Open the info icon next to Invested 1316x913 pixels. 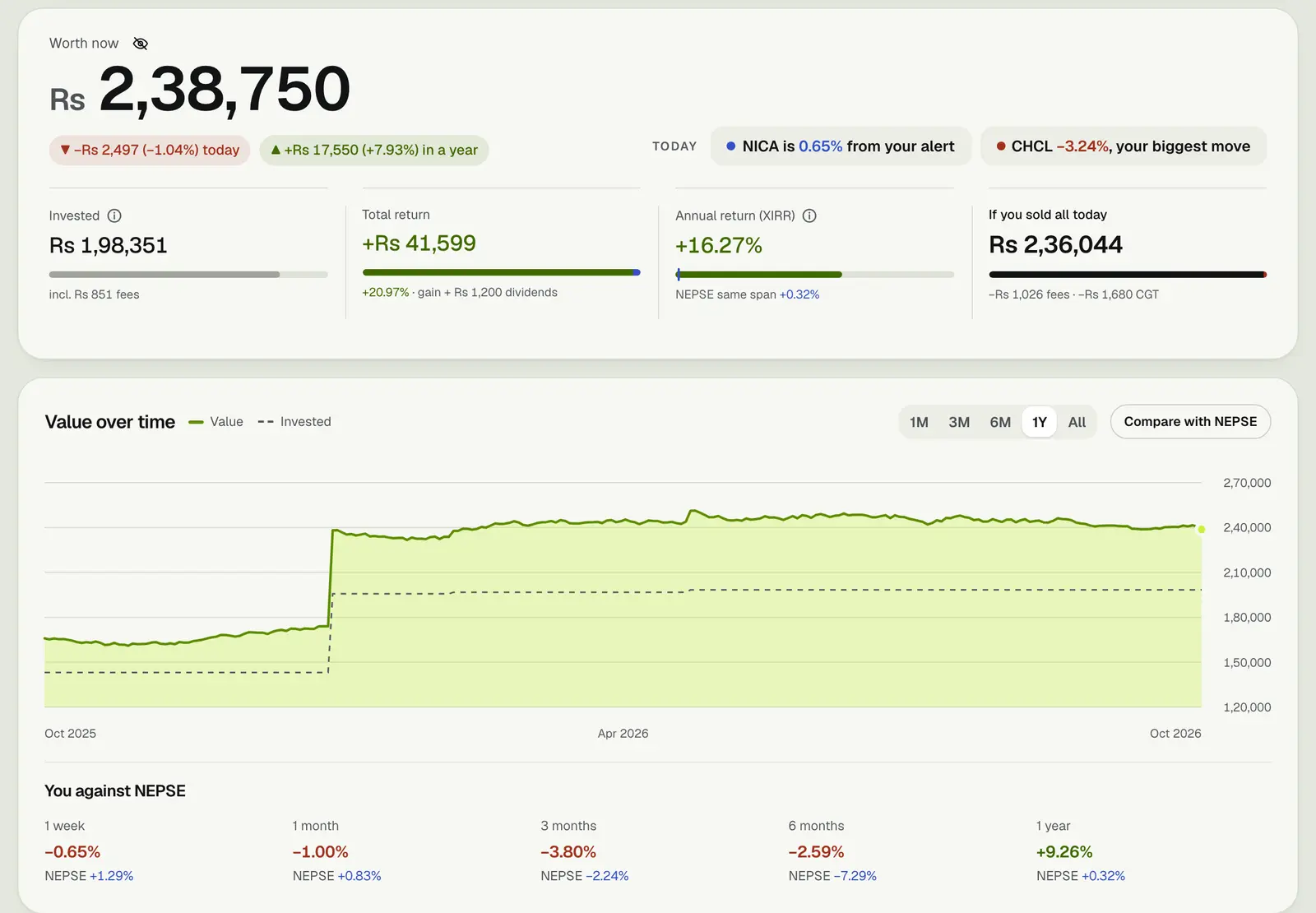[114, 216]
